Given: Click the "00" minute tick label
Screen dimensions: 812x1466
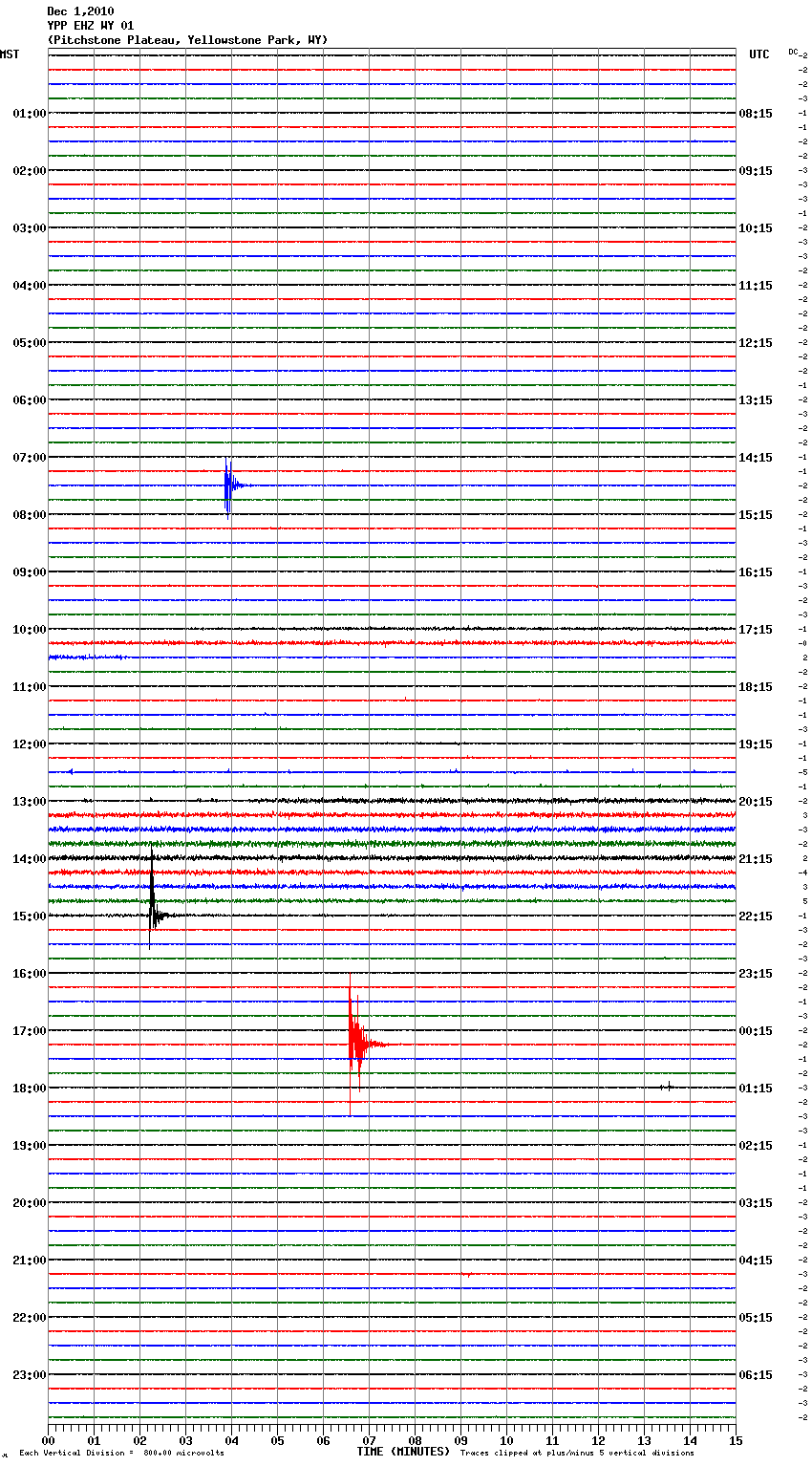Looking at the screenshot, I should [x=49, y=1440].
